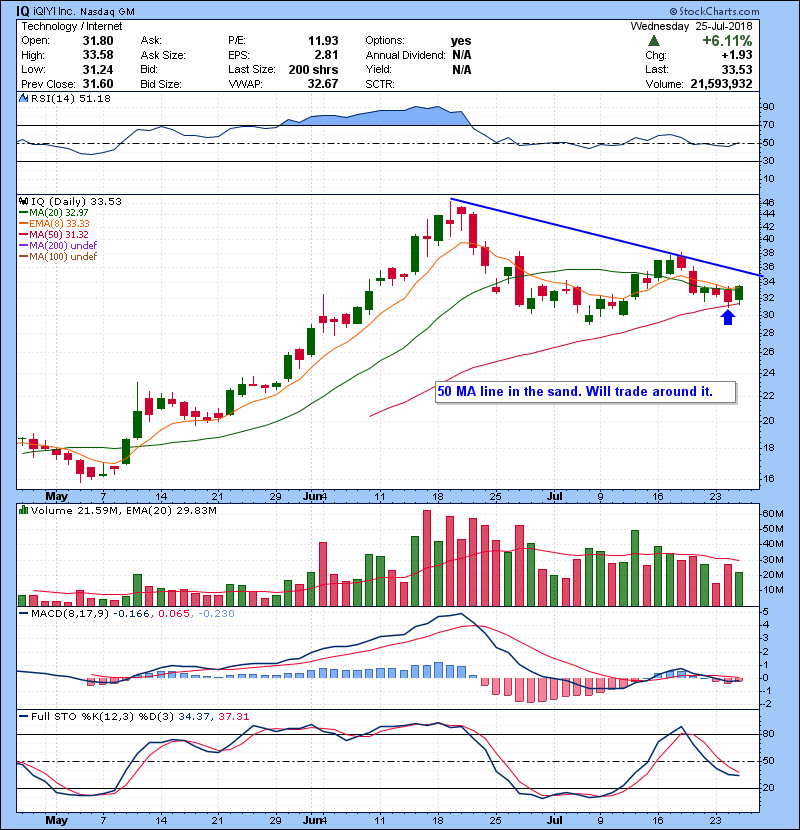Click the P/E value 11.93
The height and width of the screenshot is (830, 800).
click(x=323, y=41)
